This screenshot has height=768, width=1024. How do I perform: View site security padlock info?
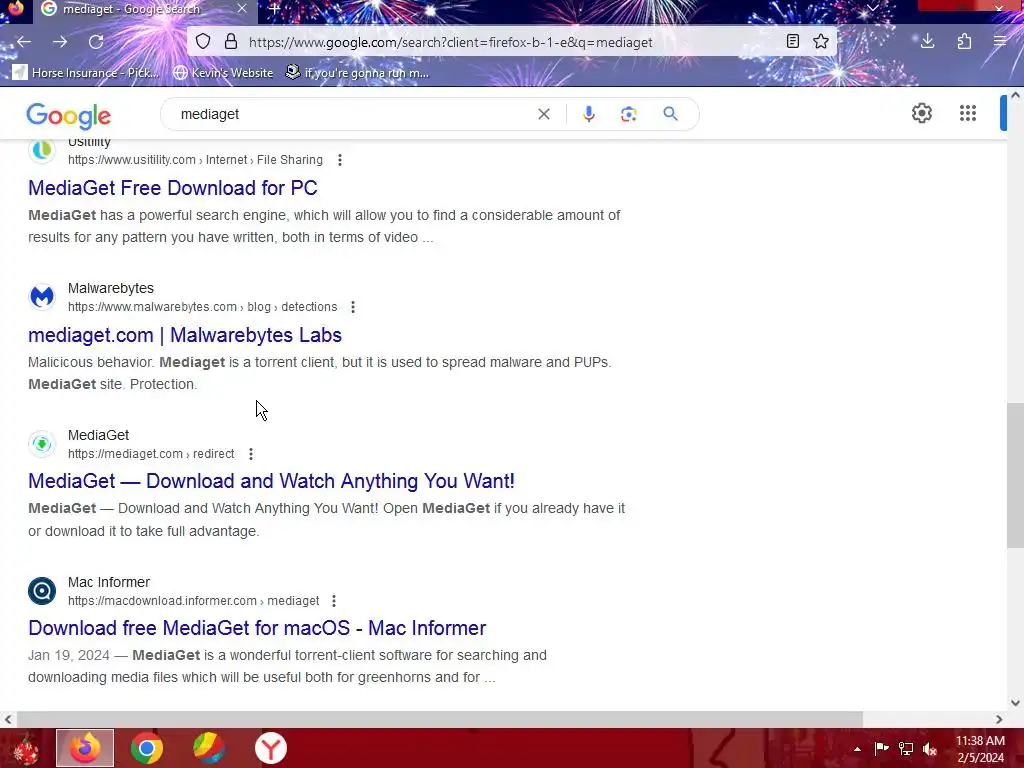[231, 42]
